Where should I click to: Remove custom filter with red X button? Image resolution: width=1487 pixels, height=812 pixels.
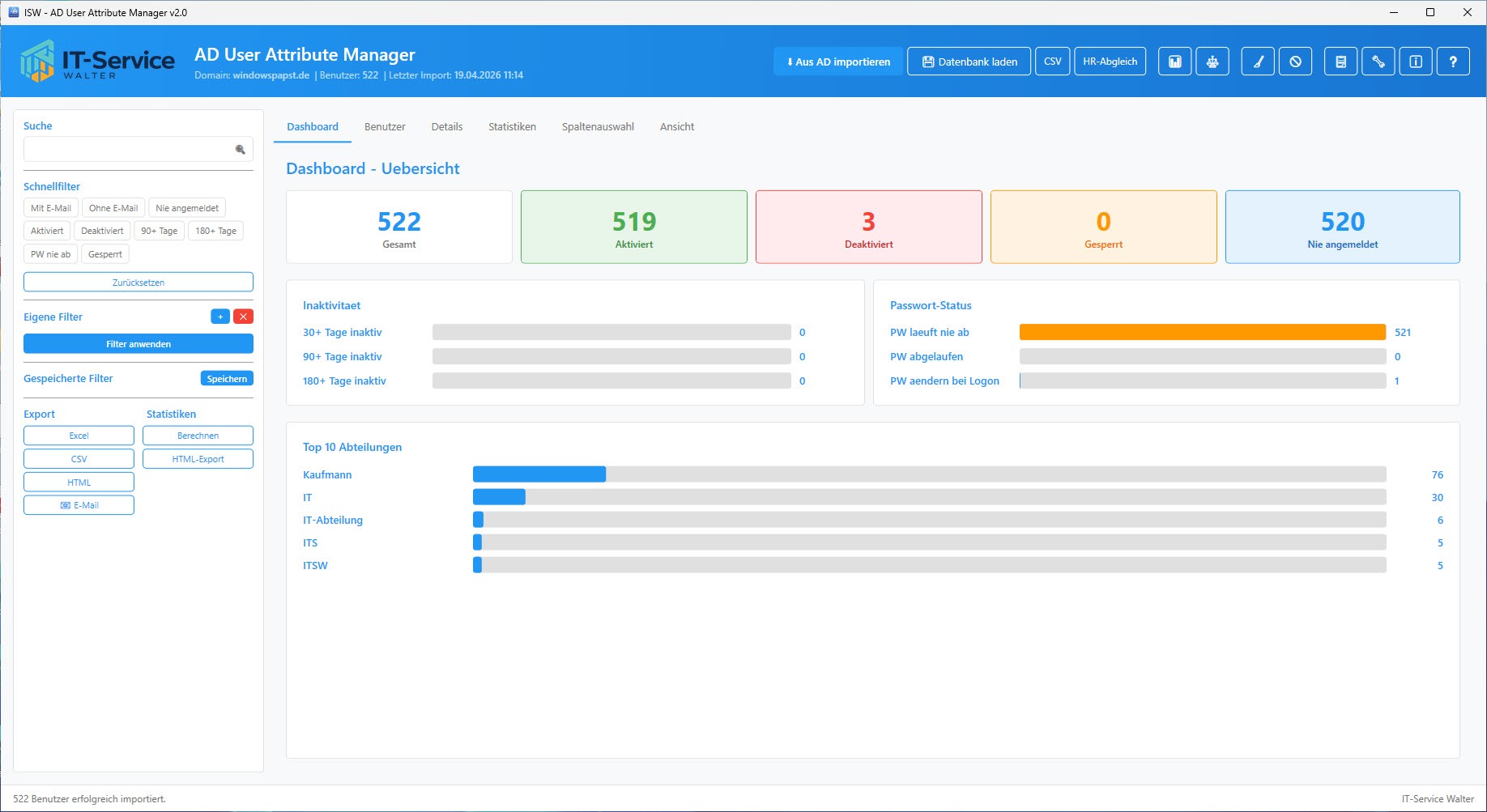coord(243,317)
